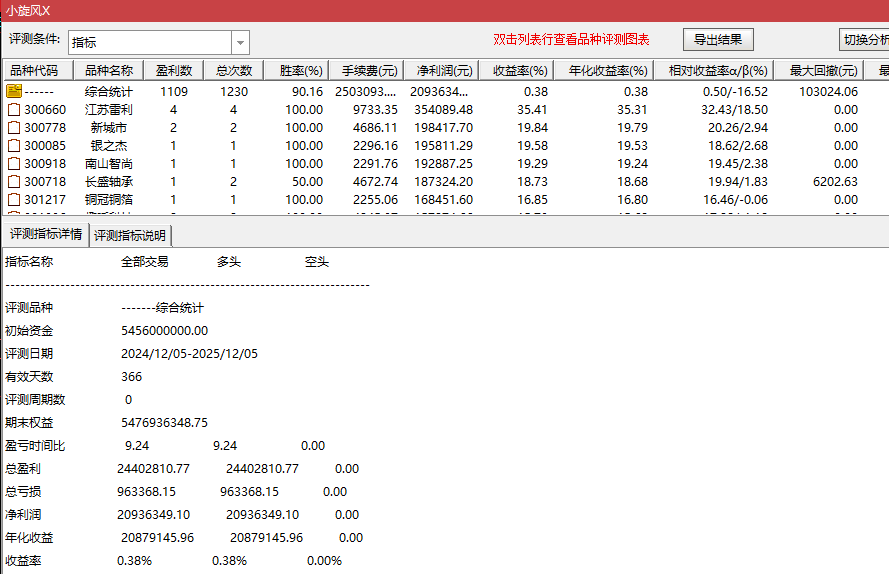The height and width of the screenshot is (574, 889).
Task: Sort by the 盈利数 column header
Action: point(174,70)
